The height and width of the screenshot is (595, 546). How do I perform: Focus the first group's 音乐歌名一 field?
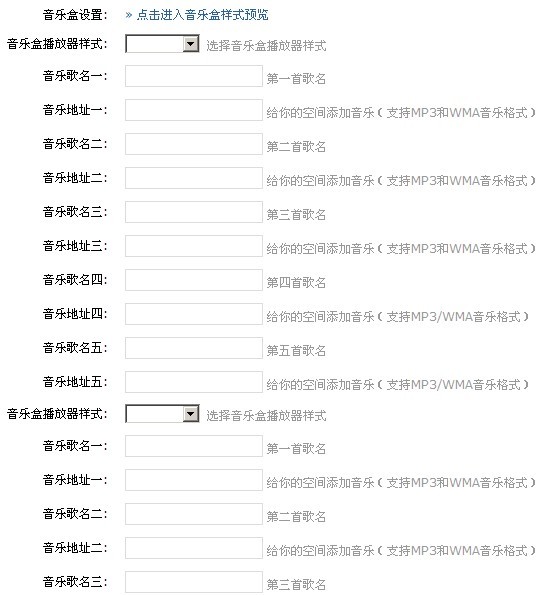tap(194, 76)
